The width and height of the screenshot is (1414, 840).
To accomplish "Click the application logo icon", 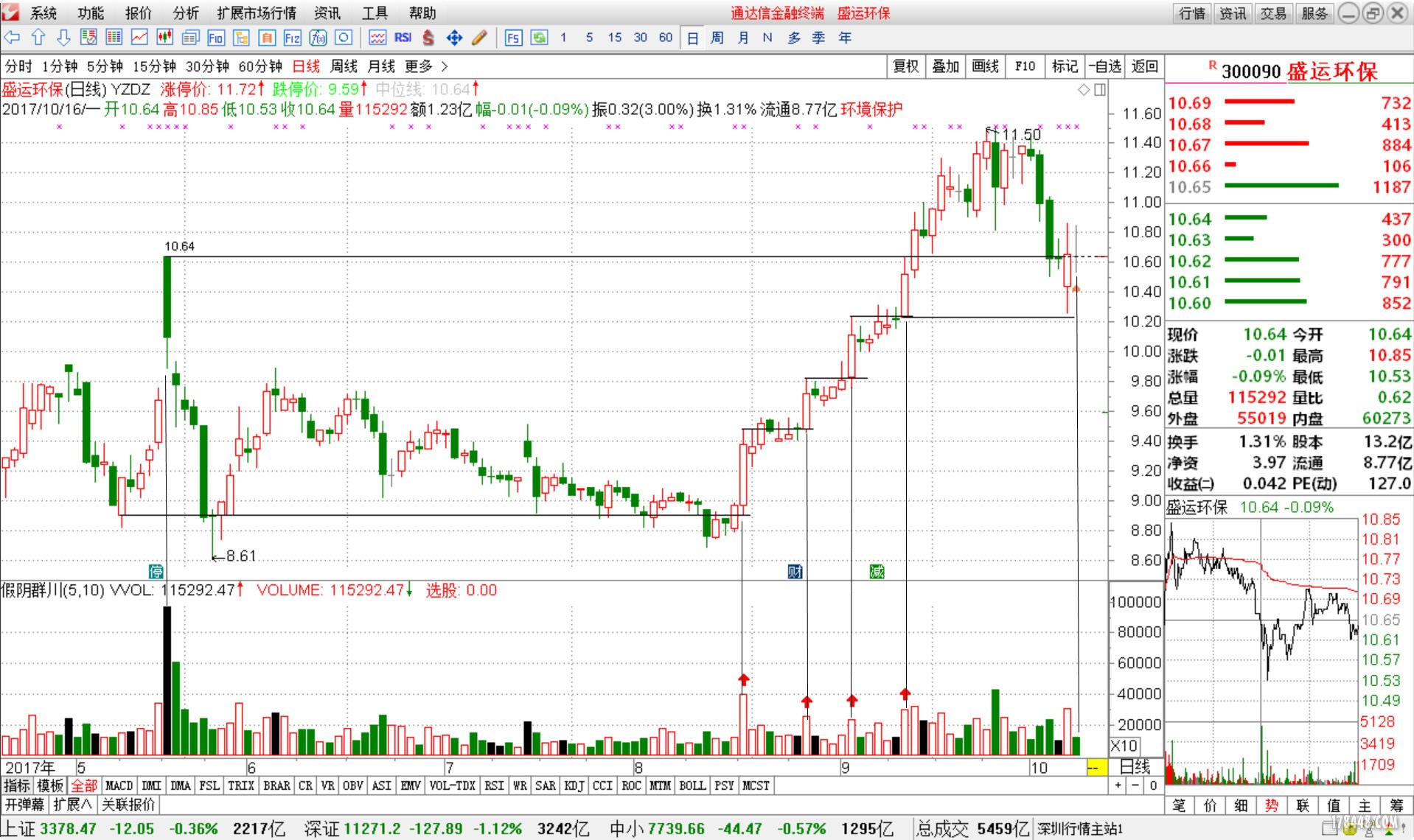I will point(10,13).
